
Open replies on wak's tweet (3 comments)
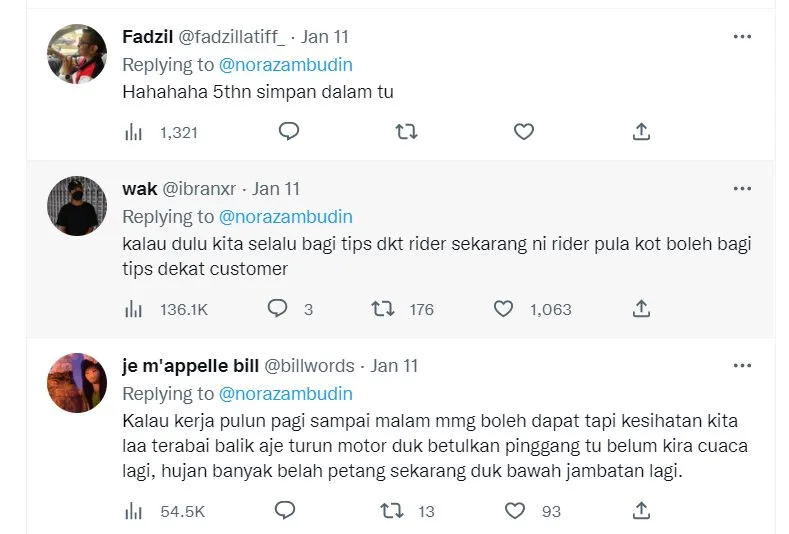click(x=278, y=309)
